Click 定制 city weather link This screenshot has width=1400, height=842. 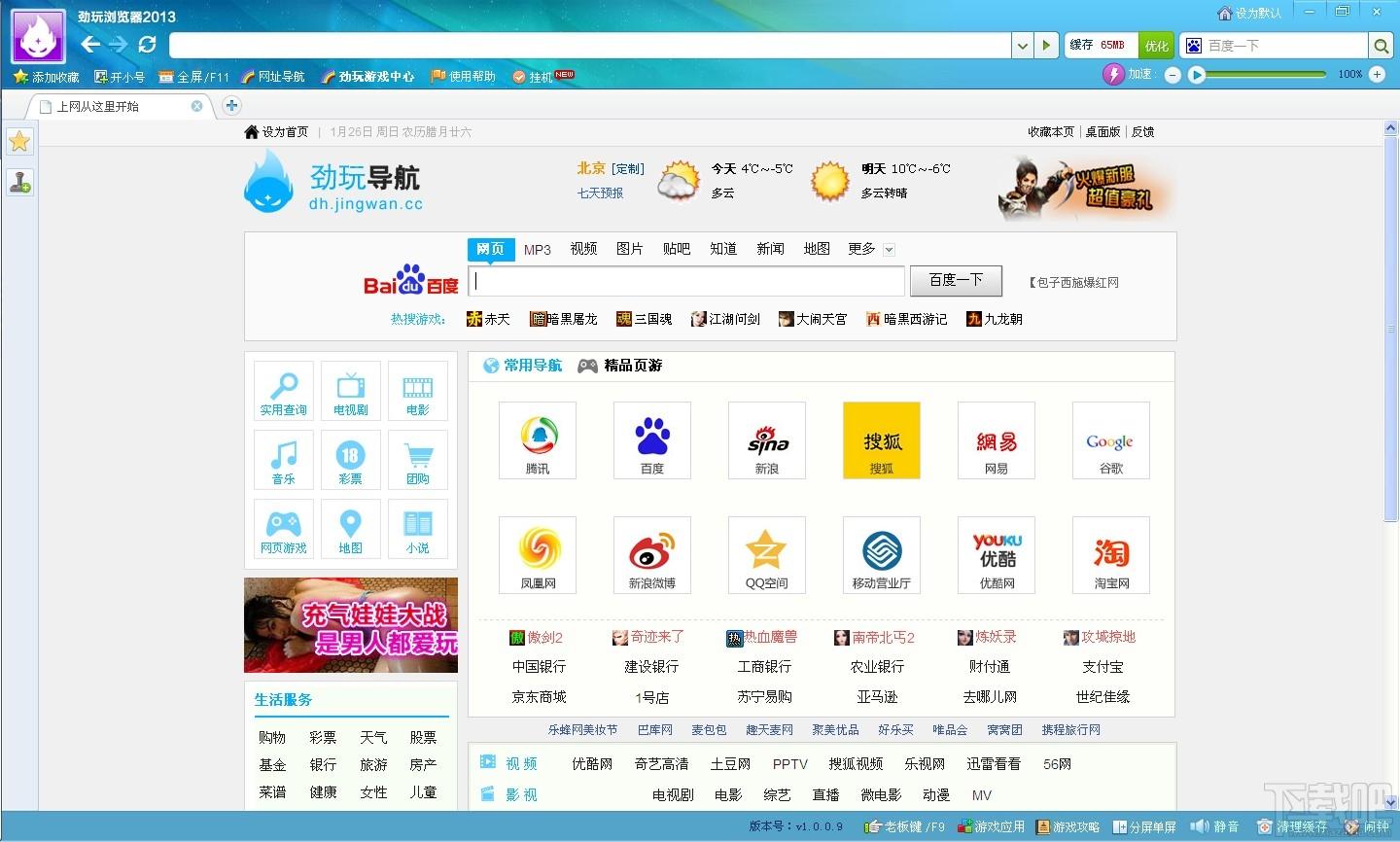pos(628,169)
